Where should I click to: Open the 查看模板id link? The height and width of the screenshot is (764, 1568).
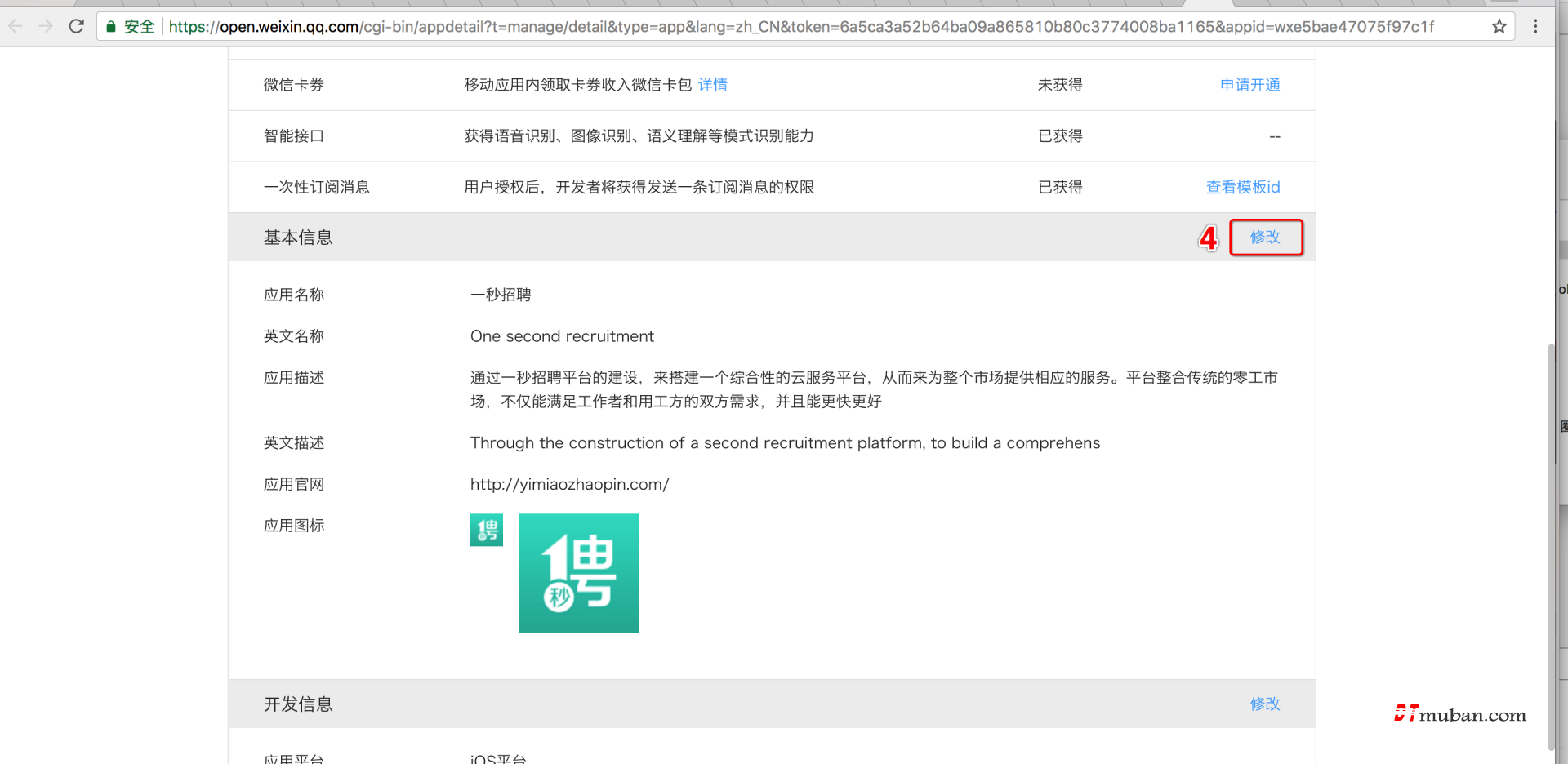point(1242,187)
